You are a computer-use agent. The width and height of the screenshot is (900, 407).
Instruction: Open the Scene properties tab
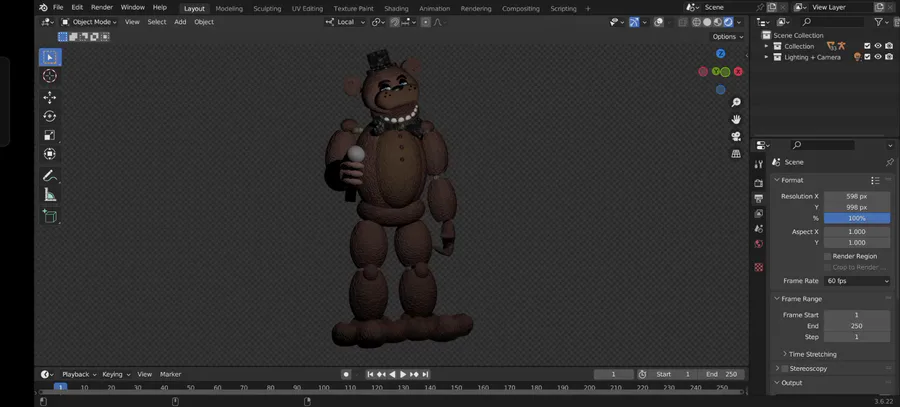[759, 228]
